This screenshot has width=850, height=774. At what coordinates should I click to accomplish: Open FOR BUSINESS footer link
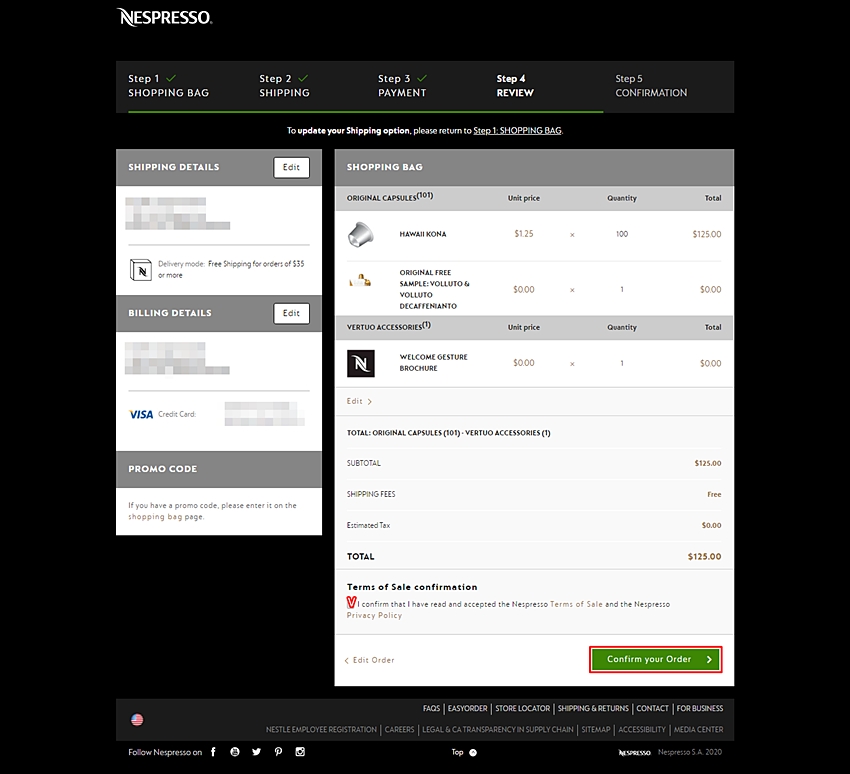click(700, 708)
